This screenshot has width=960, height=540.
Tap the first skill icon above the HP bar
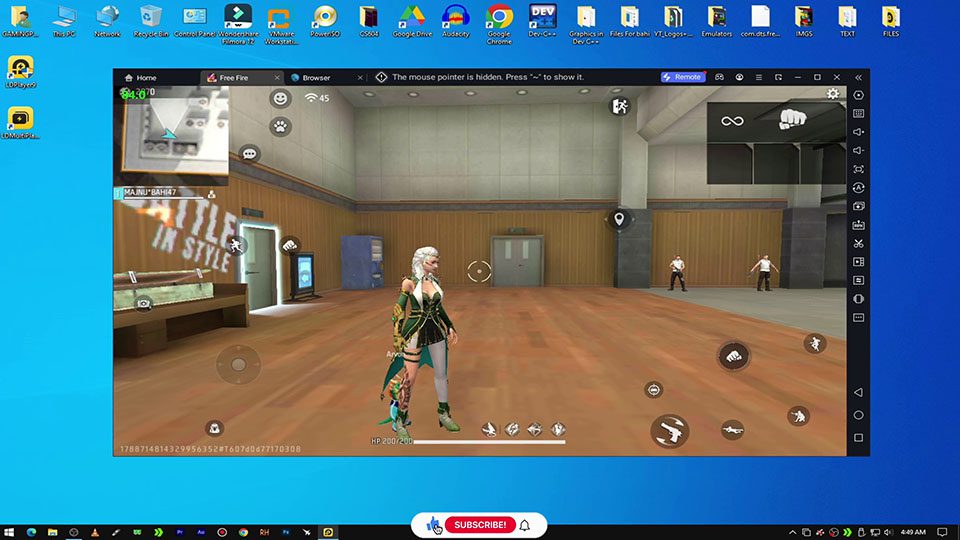pyautogui.click(x=489, y=429)
